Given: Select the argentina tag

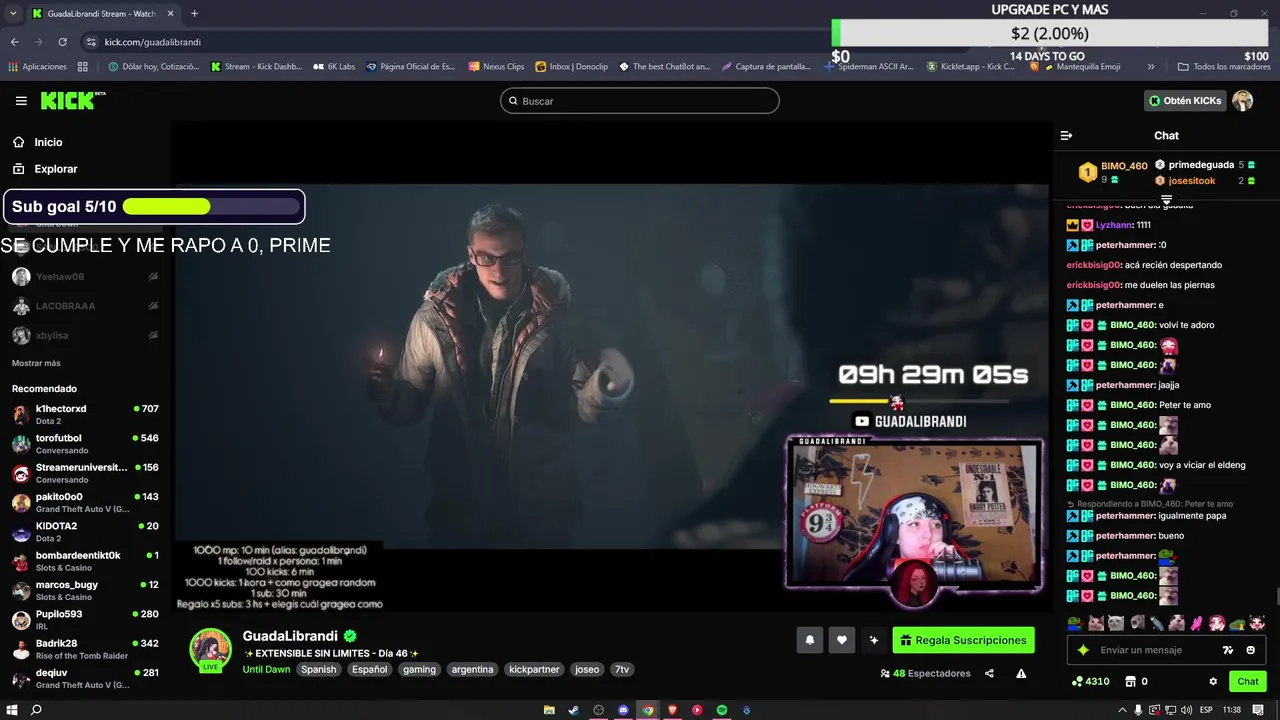Looking at the screenshot, I should (x=472, y=669).
